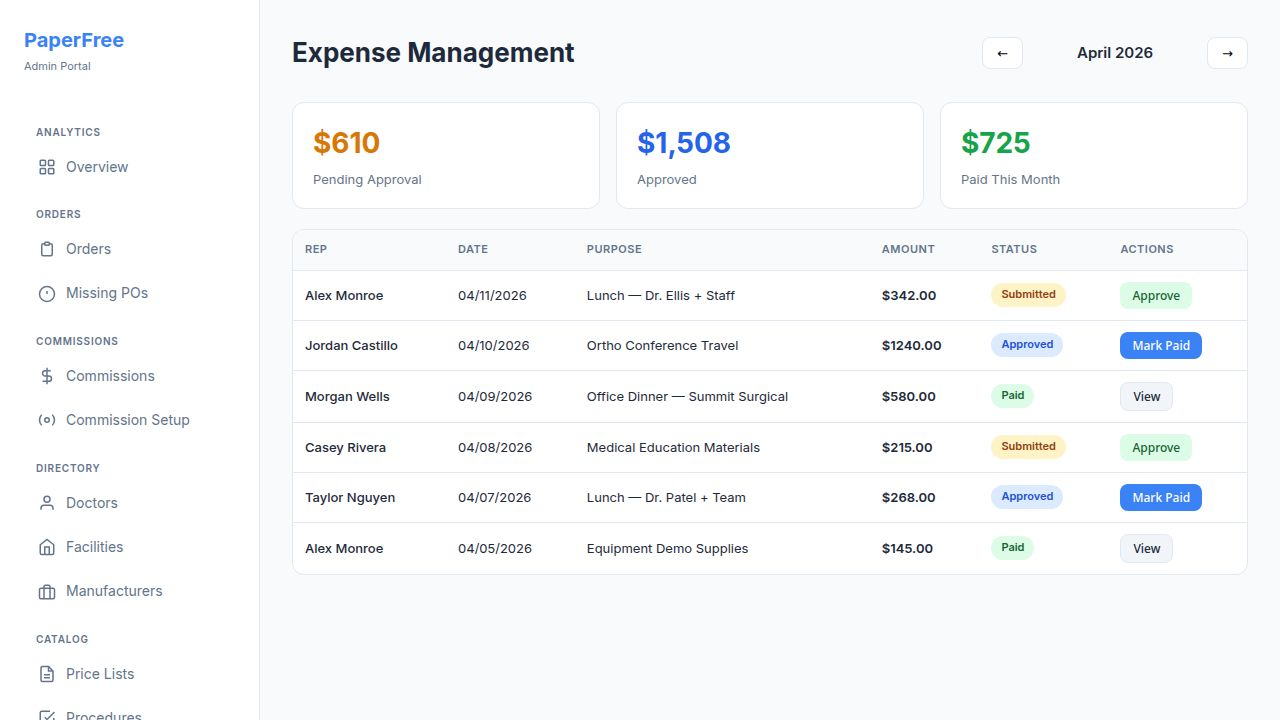Click the Commission Setup target icon
Screen dimensions: 1280x720
pyautogui.click(x=47, y=420)
